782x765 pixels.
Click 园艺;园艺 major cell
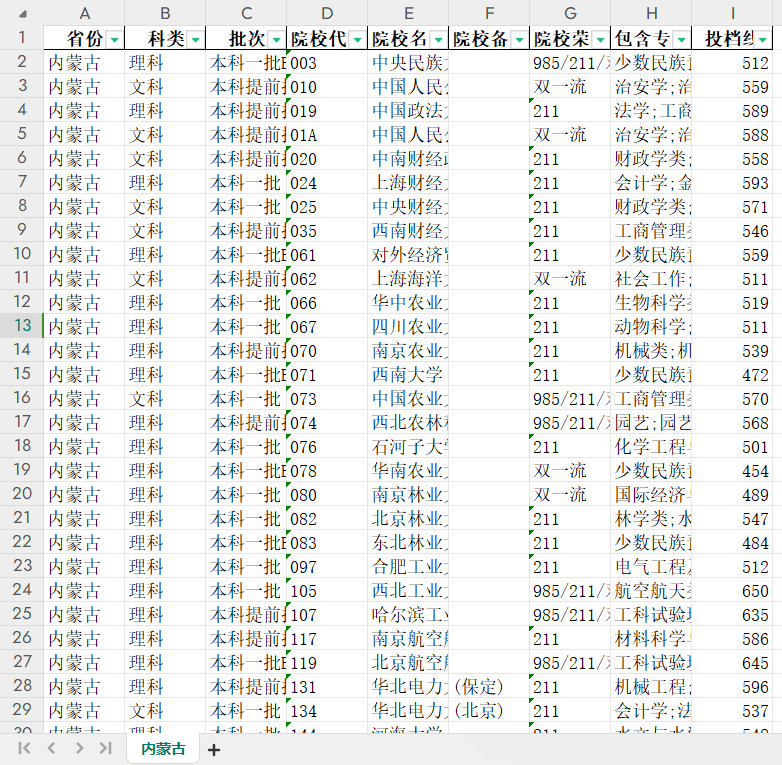point(651,422)
